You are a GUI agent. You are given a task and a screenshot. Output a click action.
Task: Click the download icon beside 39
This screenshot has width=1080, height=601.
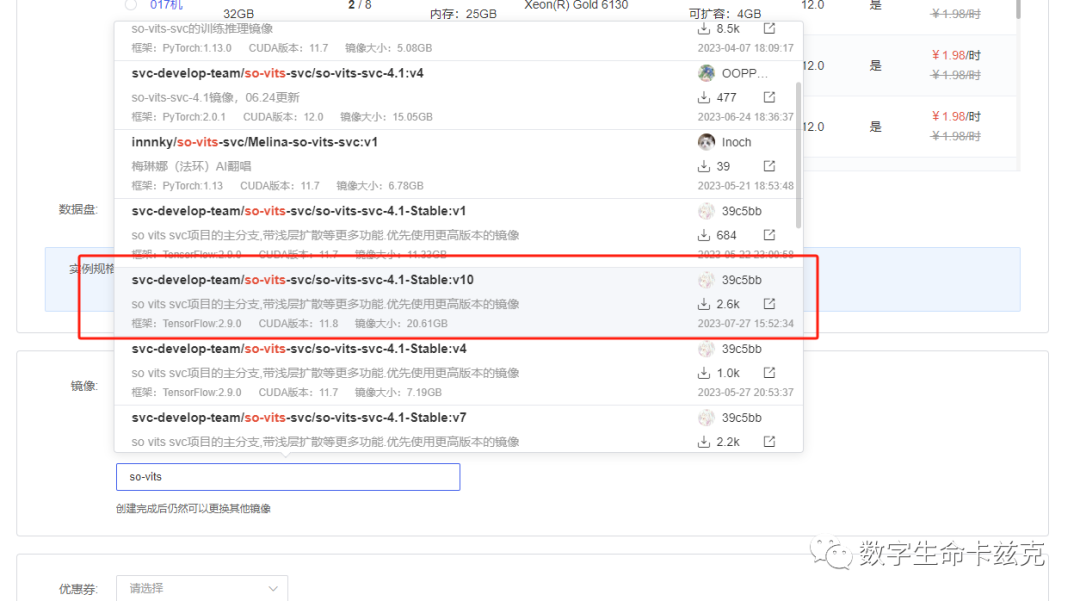(x=703, y=166)
